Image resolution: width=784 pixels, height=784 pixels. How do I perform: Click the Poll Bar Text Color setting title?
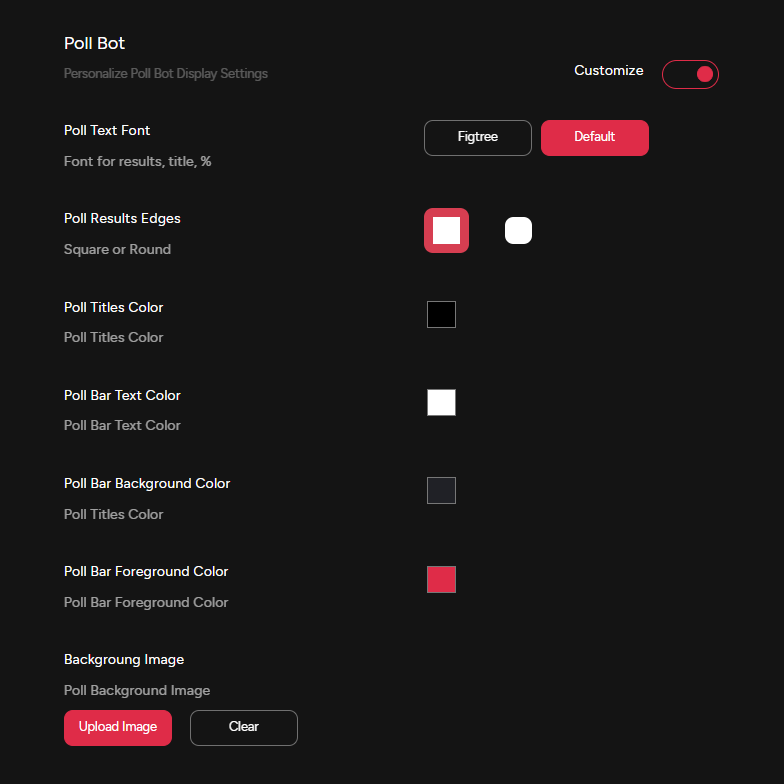(122, 395)
